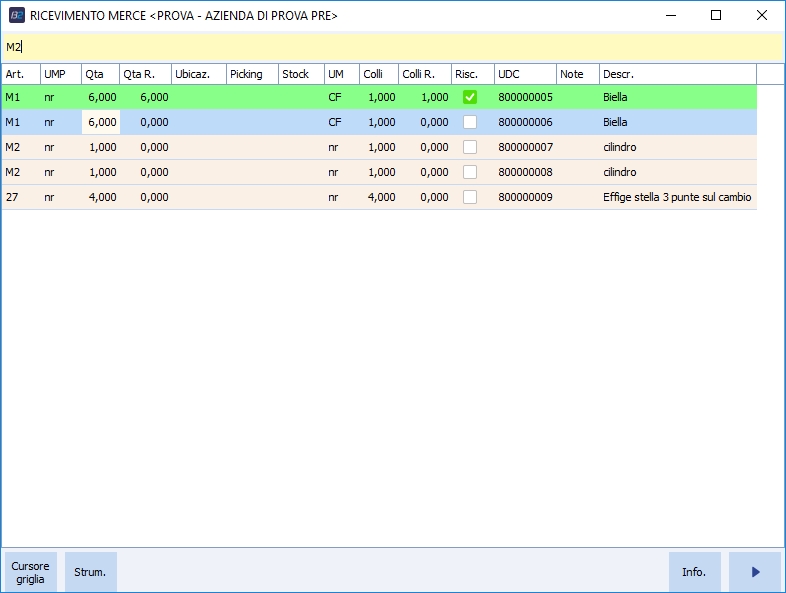
Task: Click the Risc. column header
Action: click(473, 74)
